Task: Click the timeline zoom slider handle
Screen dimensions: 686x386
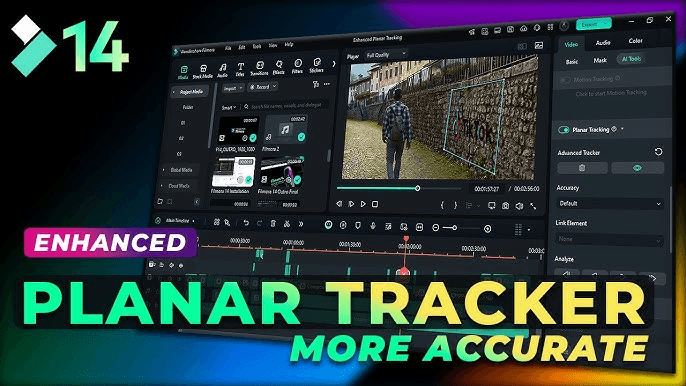Action: (455, 228)
